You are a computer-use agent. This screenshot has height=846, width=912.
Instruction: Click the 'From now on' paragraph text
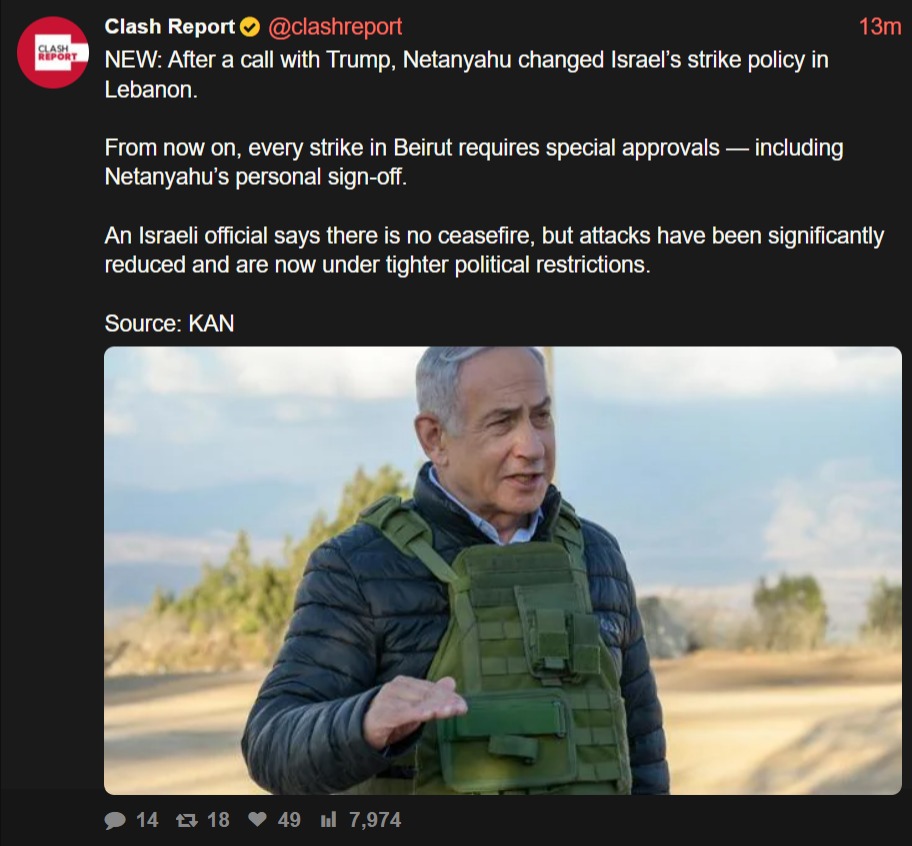[x=474, y=162]
